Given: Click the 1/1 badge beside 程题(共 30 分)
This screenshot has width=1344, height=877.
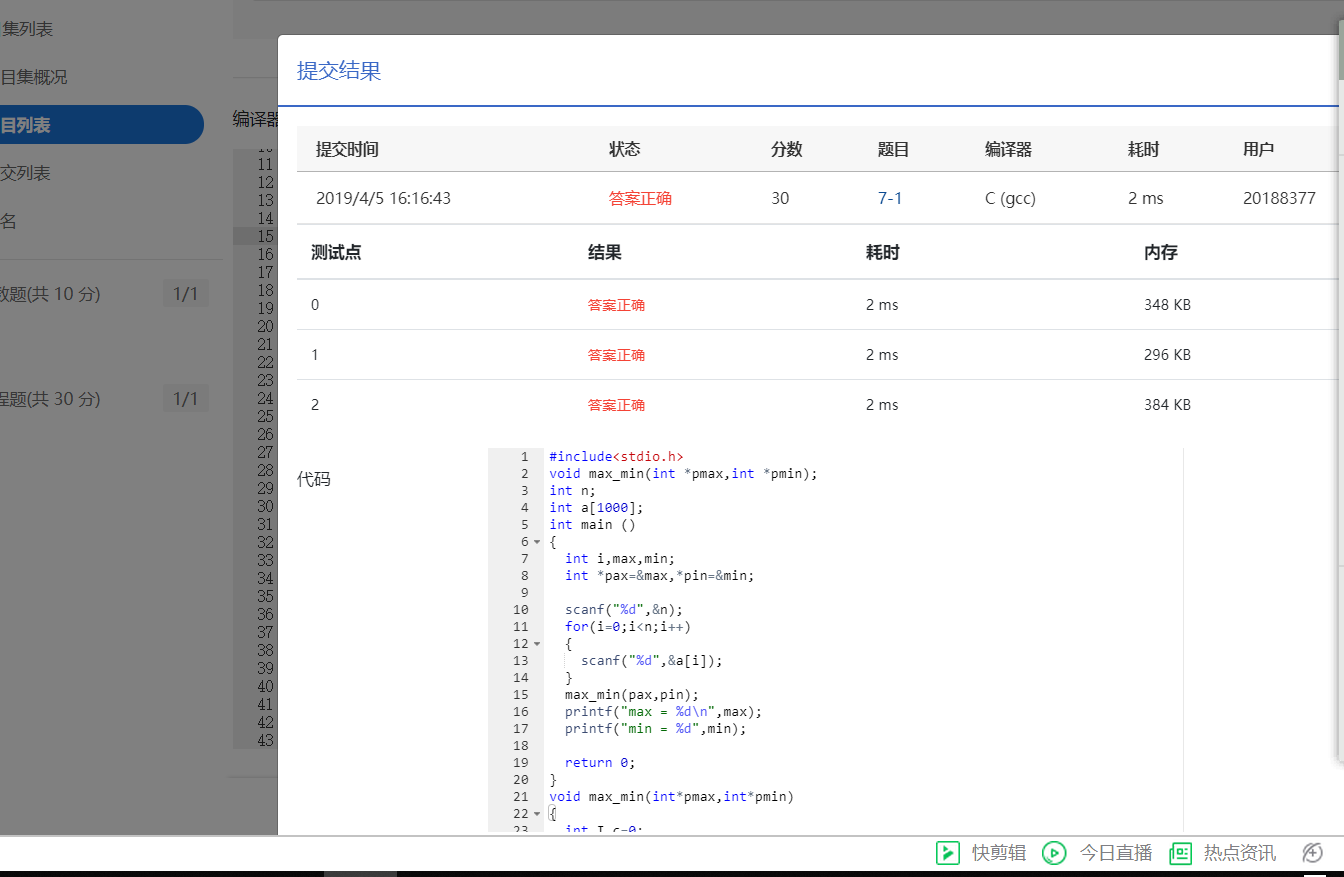Looking at the screenshot, I should (x=186, y=399).
